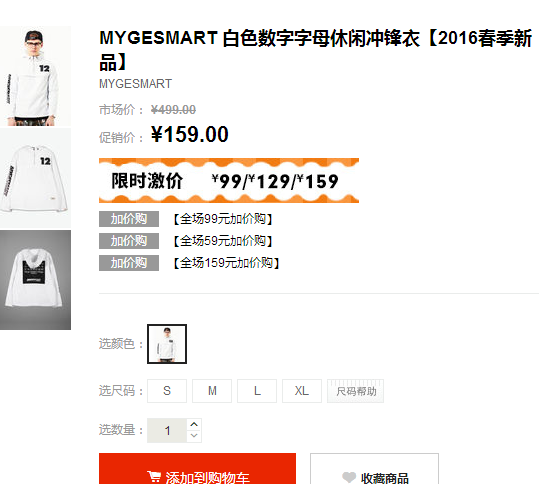
Task: Select size S
Action: coord(167,391)
